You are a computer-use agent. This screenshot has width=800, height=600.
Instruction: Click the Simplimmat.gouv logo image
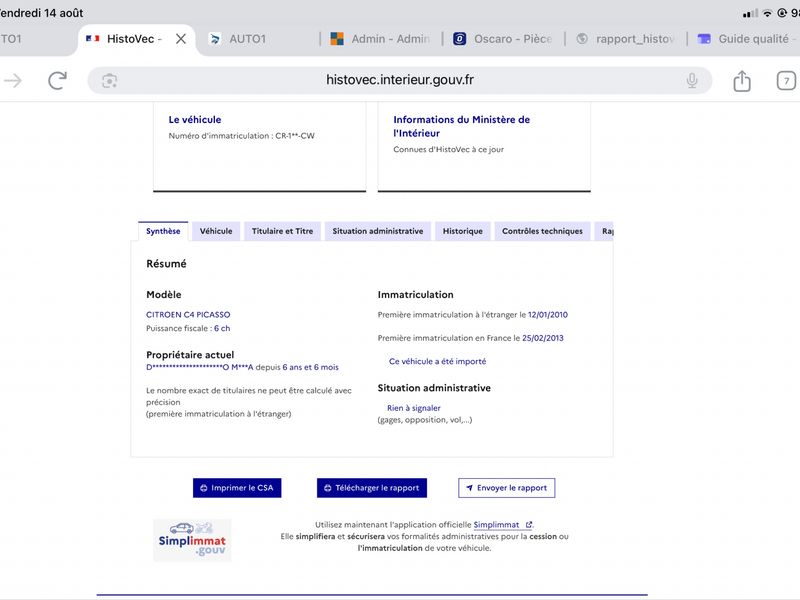pyautogui.click(x=192, y=540)
